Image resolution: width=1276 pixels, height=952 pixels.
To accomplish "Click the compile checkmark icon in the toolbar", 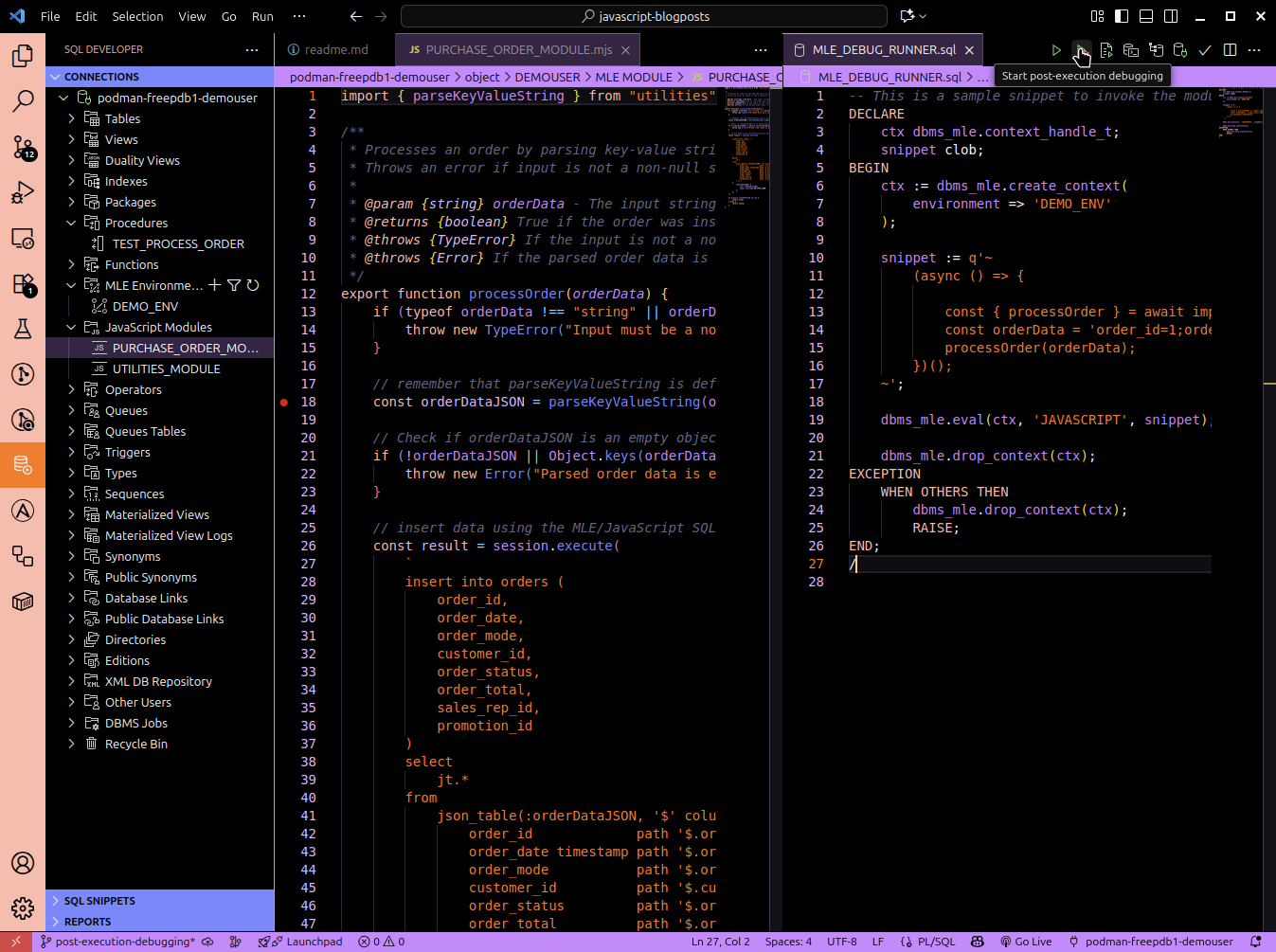I will coord(1205,50).
